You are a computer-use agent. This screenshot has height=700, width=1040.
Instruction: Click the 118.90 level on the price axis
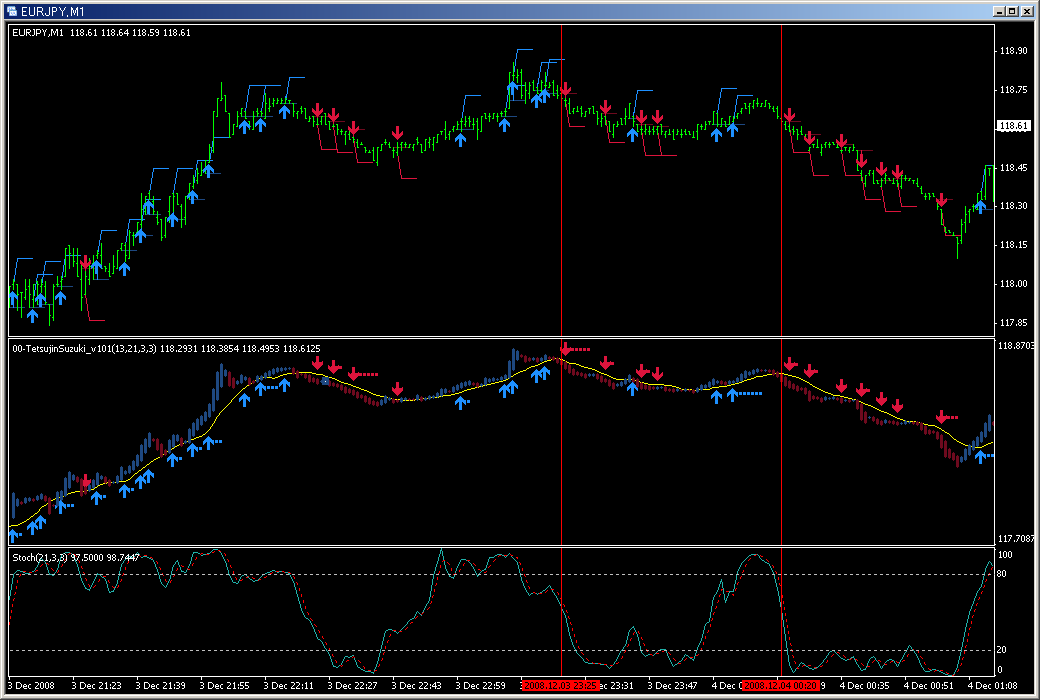coord(1013,51)
